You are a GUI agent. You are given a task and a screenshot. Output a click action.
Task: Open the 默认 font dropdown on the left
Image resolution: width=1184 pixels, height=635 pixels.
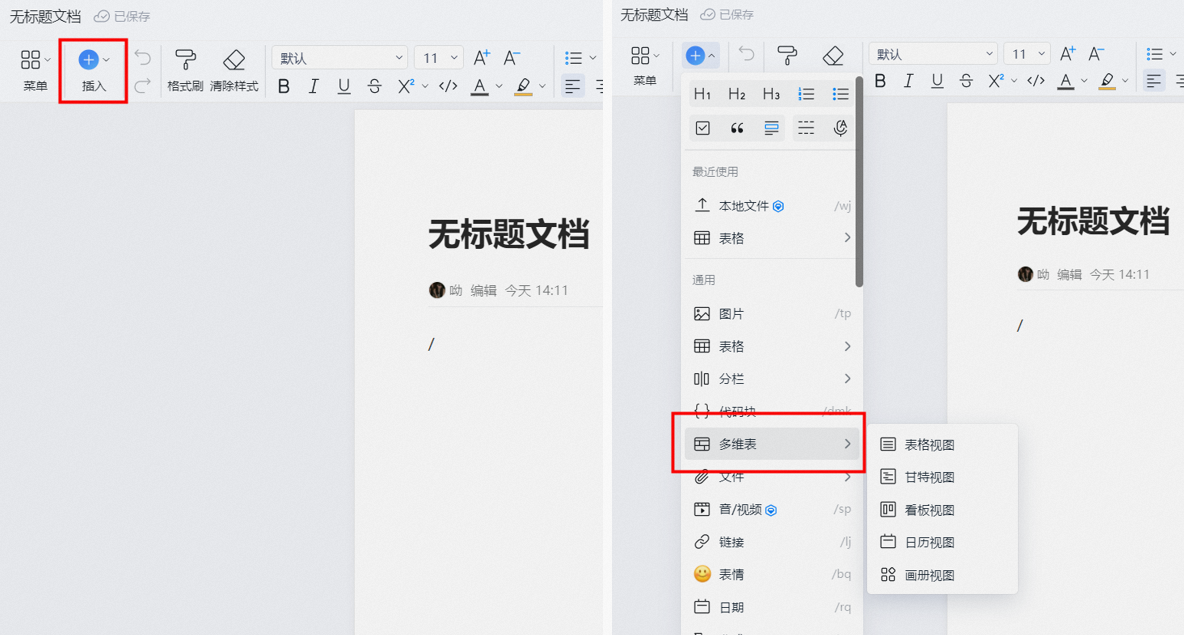click(340, 58)
